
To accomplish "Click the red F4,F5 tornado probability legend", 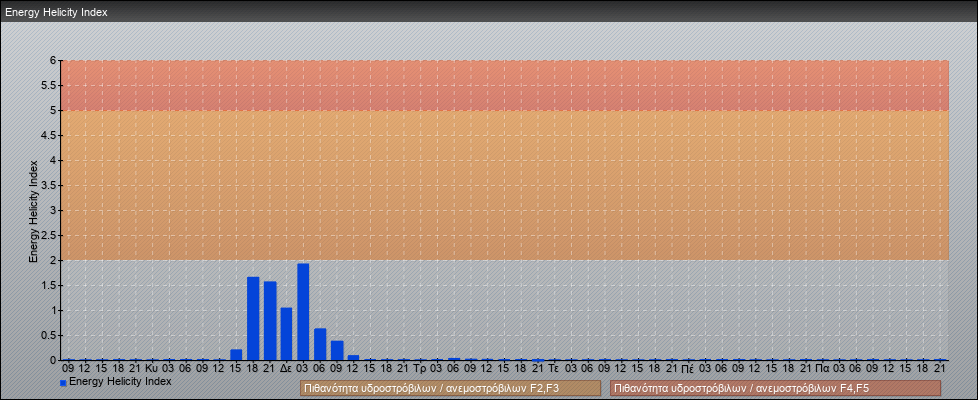I will (775, 388).
